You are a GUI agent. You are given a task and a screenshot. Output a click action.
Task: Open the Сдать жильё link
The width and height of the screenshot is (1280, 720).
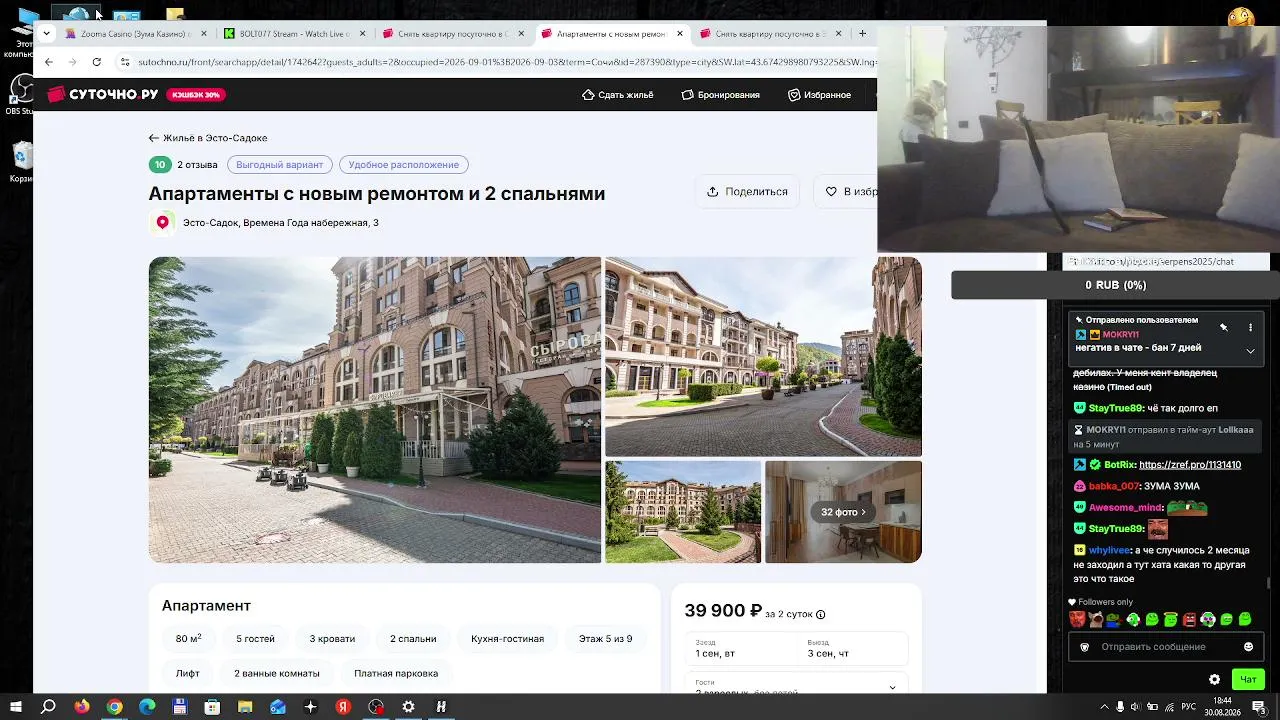pyautogui.click(x=618, y=95)
